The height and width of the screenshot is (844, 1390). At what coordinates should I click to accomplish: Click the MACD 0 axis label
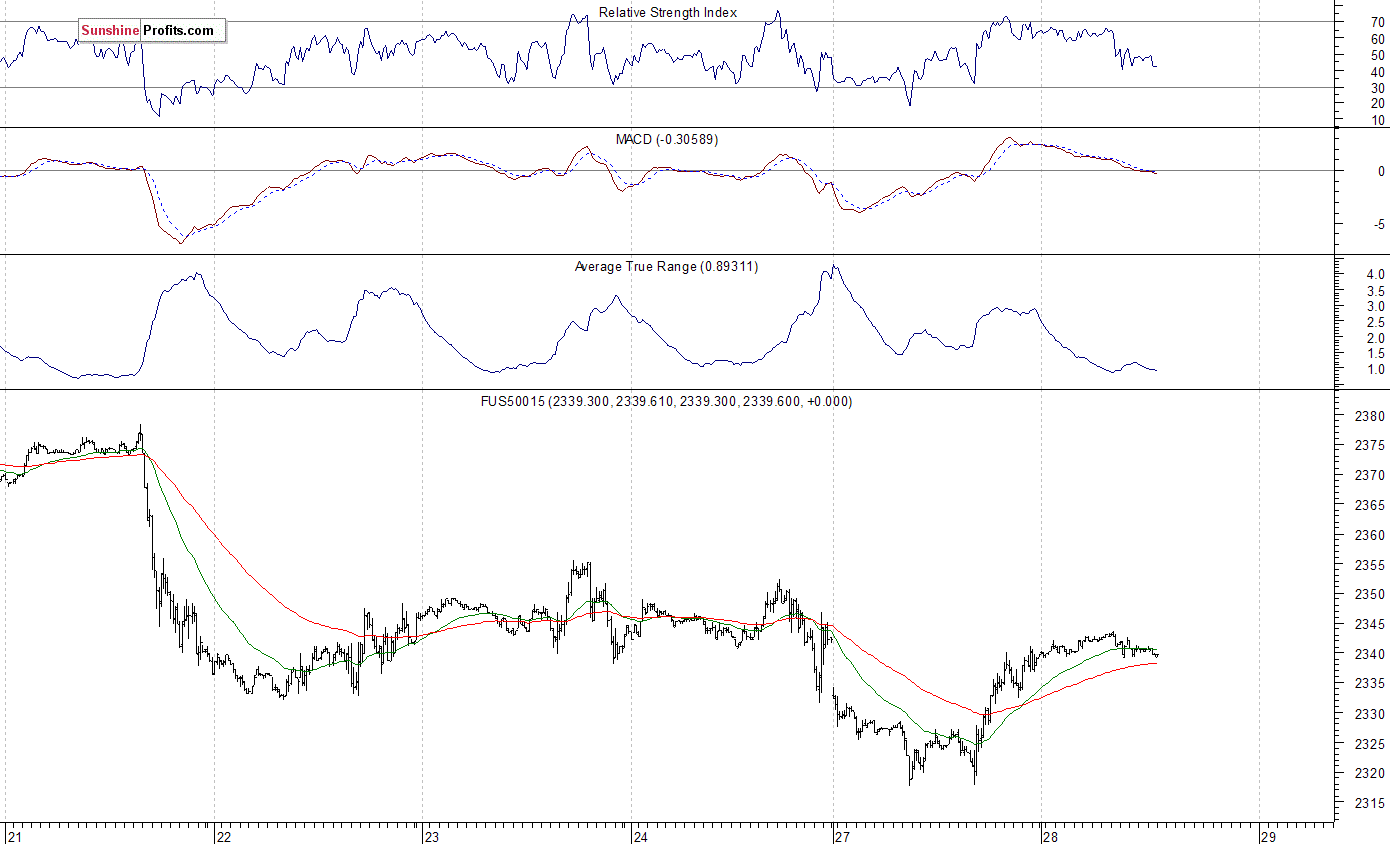tap(1381, 171)
